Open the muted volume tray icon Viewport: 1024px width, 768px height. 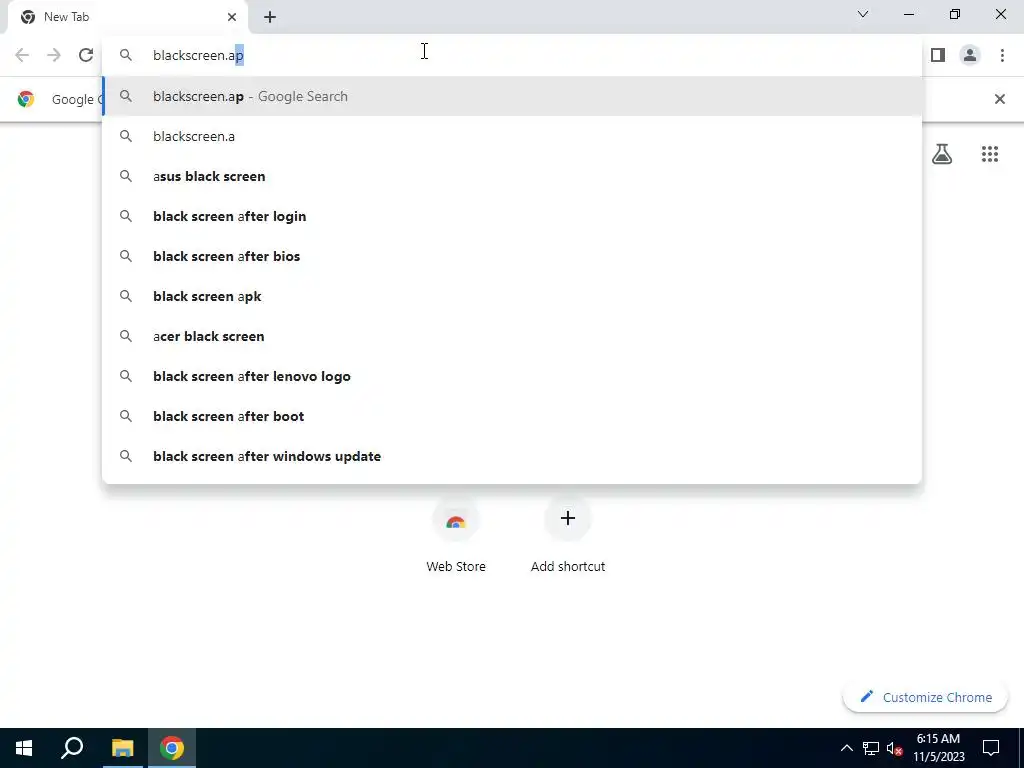(x=894, y=748)
